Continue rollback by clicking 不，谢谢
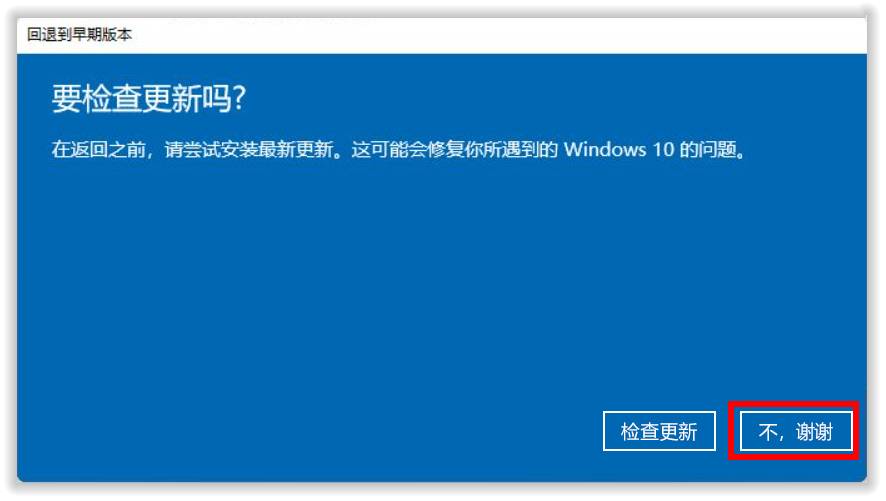The width and height of the screenshot is (886, 501). coord(796,431)
